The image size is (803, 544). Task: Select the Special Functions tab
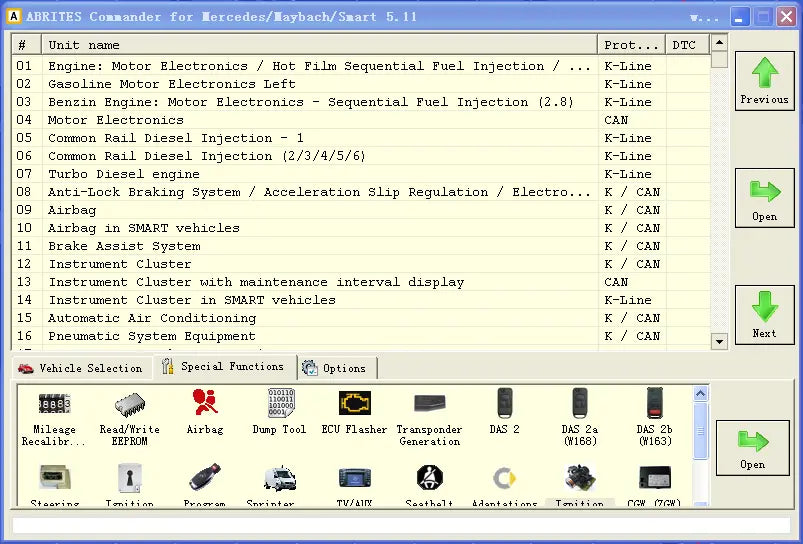pos(225,367)
